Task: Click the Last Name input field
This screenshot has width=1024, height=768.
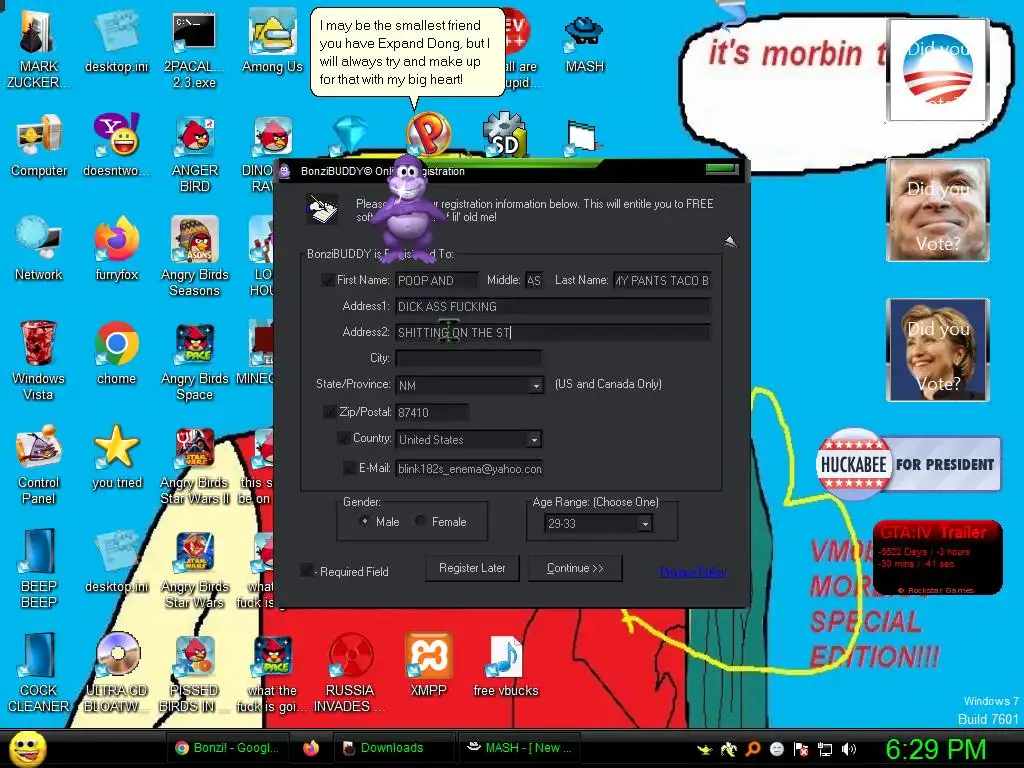Action: click(662, 280)
